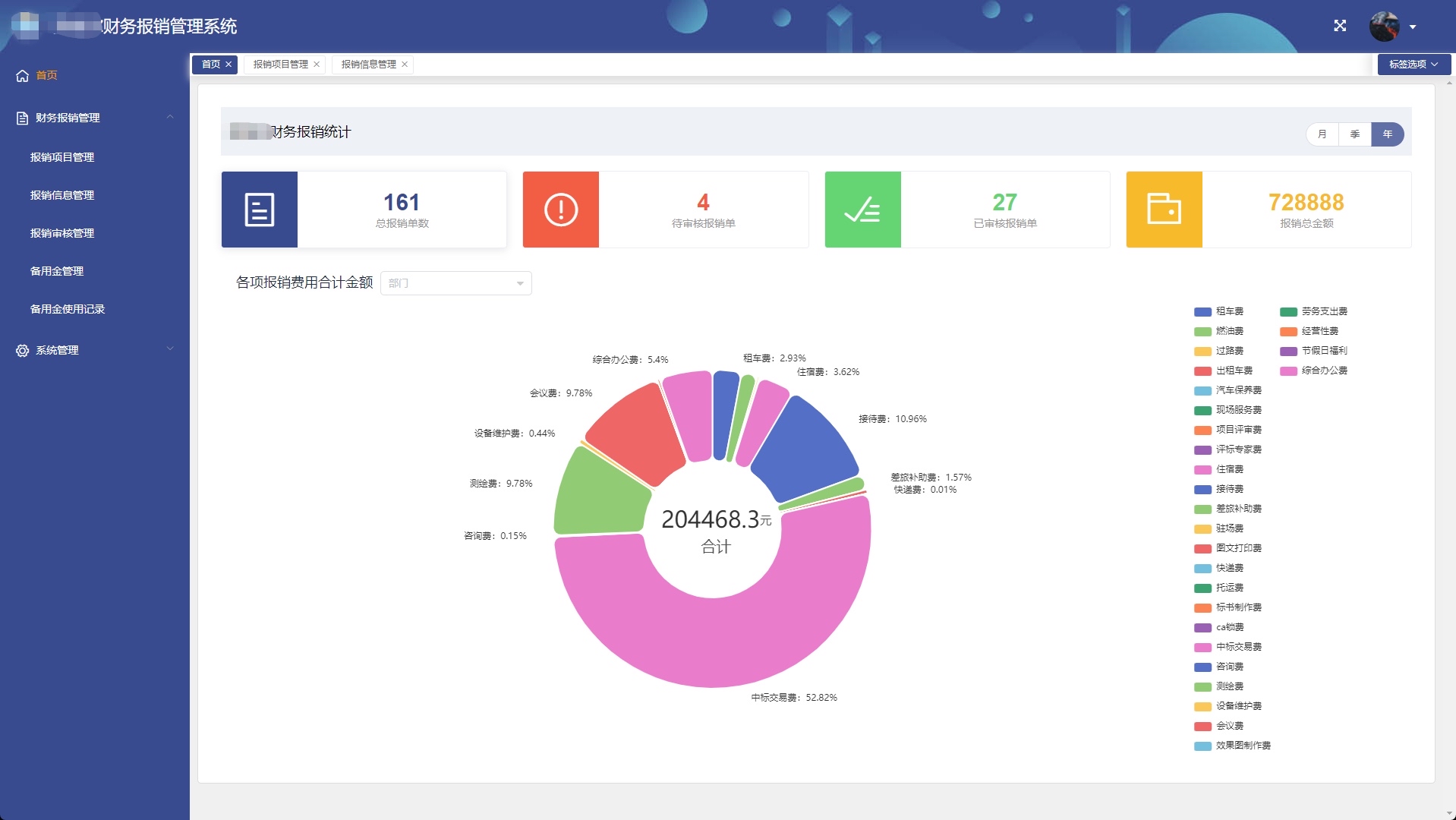The width and height of the screenshot is (1456, 820).
Task: Click the 27 已审核报销单 card
Action: click(x=967, y=210)
